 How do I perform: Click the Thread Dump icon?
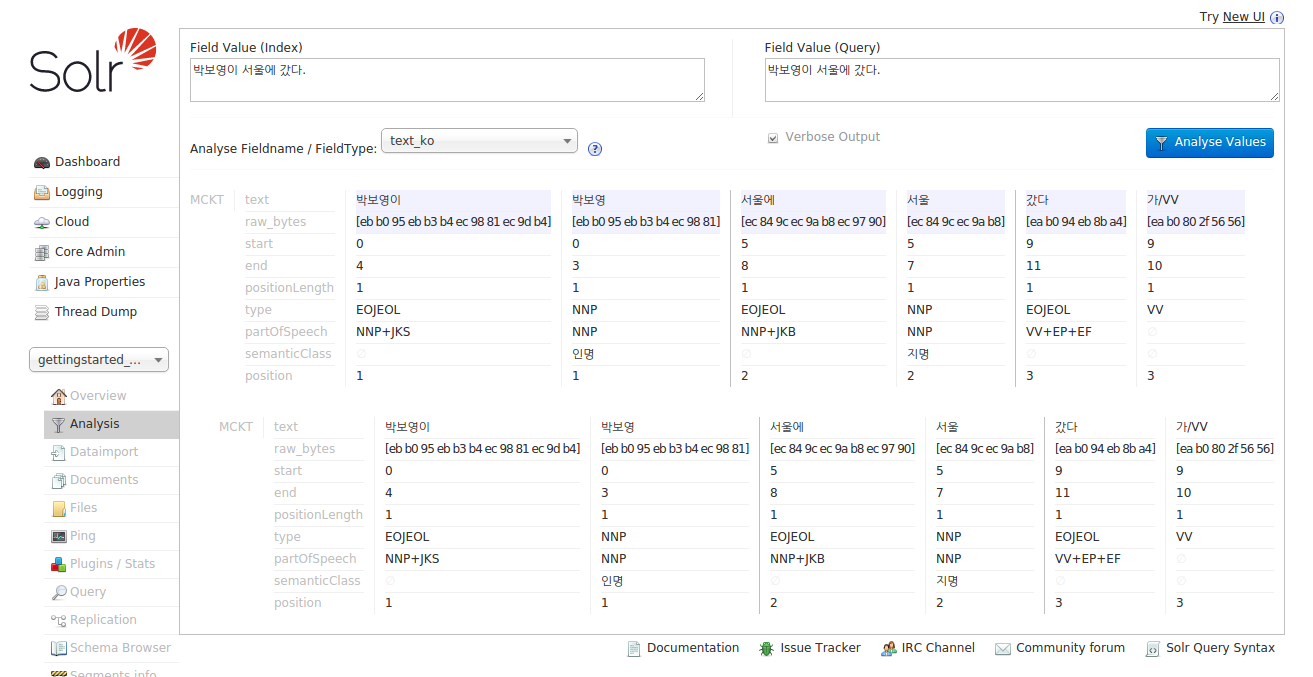click(x=42, y=312)
